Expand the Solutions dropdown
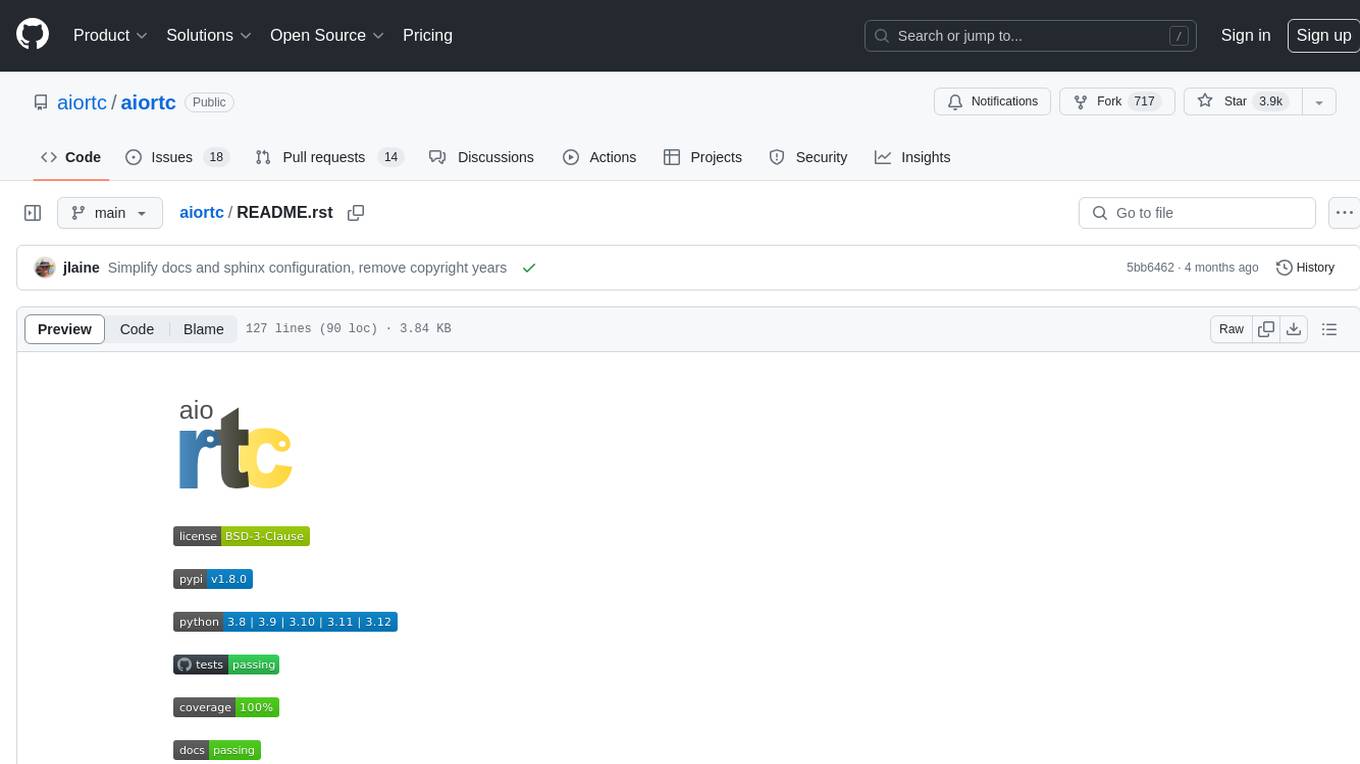1360x764 pixels. (x=209, y=35)
